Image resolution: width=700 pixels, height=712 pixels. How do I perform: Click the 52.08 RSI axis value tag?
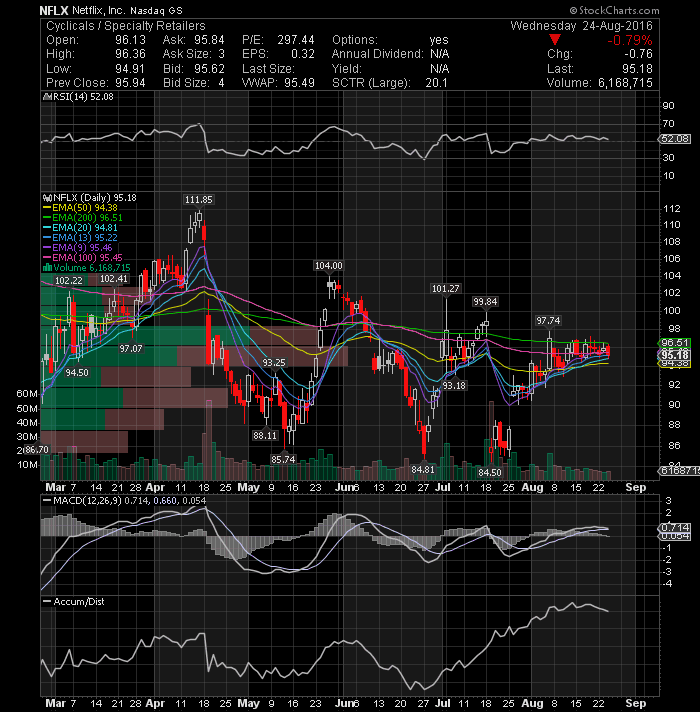[675, 138]
